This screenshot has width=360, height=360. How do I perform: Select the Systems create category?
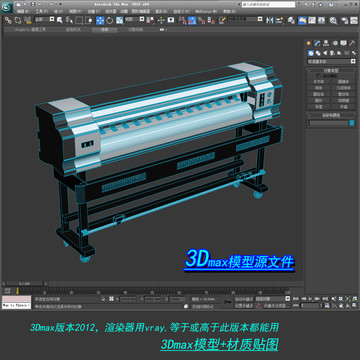354,53
